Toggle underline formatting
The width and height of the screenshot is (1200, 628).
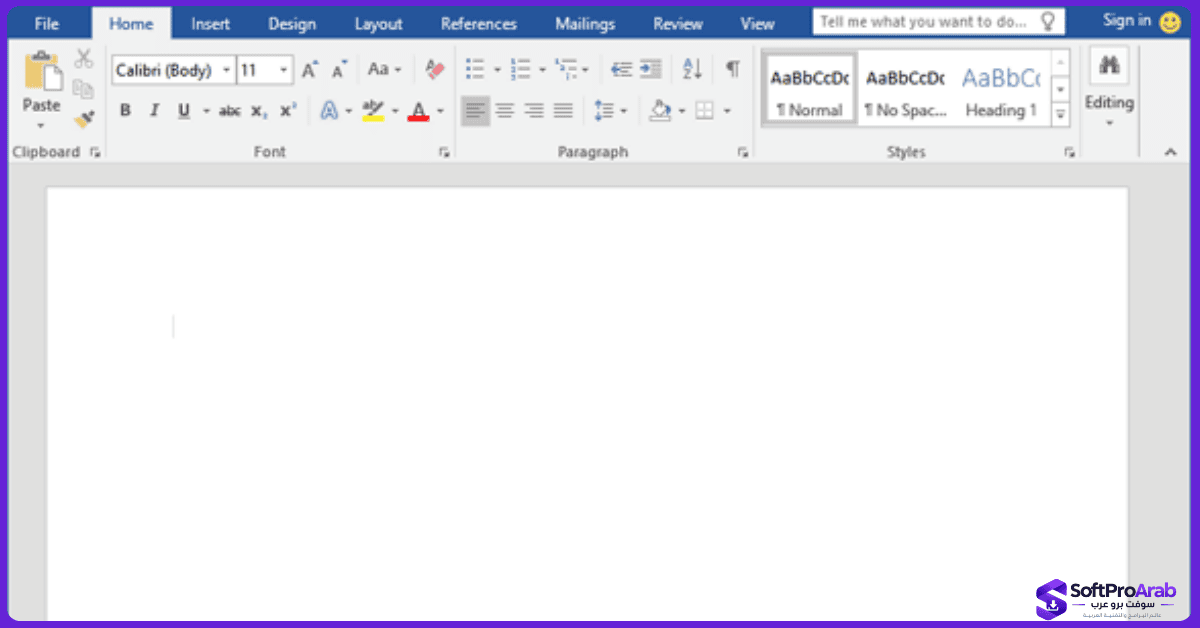(184, 111)
